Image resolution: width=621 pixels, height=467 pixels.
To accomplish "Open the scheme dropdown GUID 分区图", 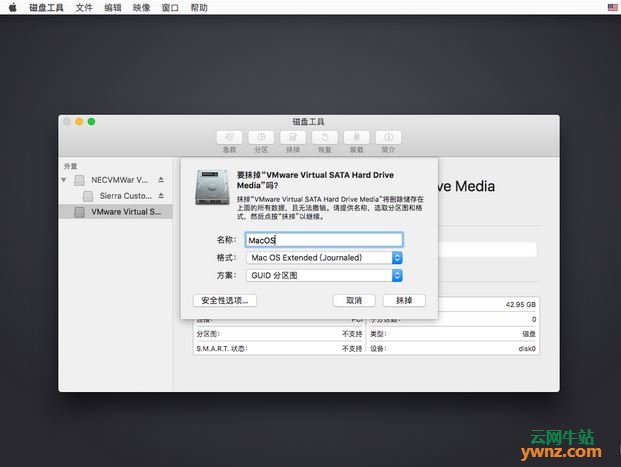I will [324, 275].
